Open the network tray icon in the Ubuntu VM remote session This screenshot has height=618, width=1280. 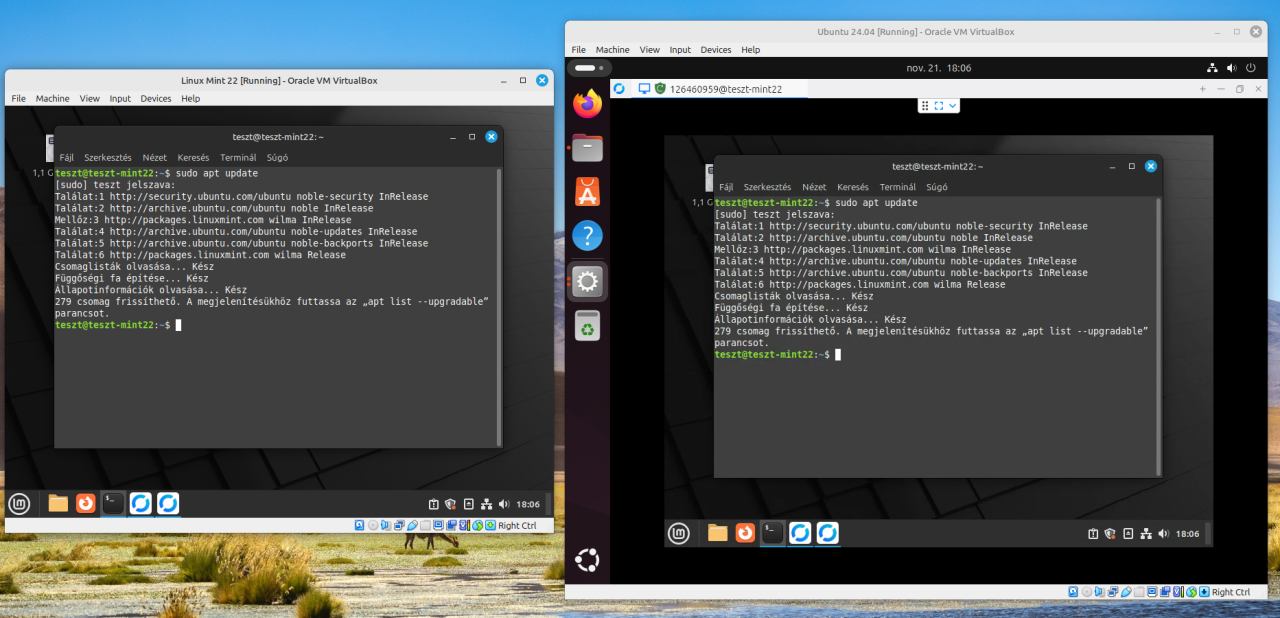[x=1145, y=534]
